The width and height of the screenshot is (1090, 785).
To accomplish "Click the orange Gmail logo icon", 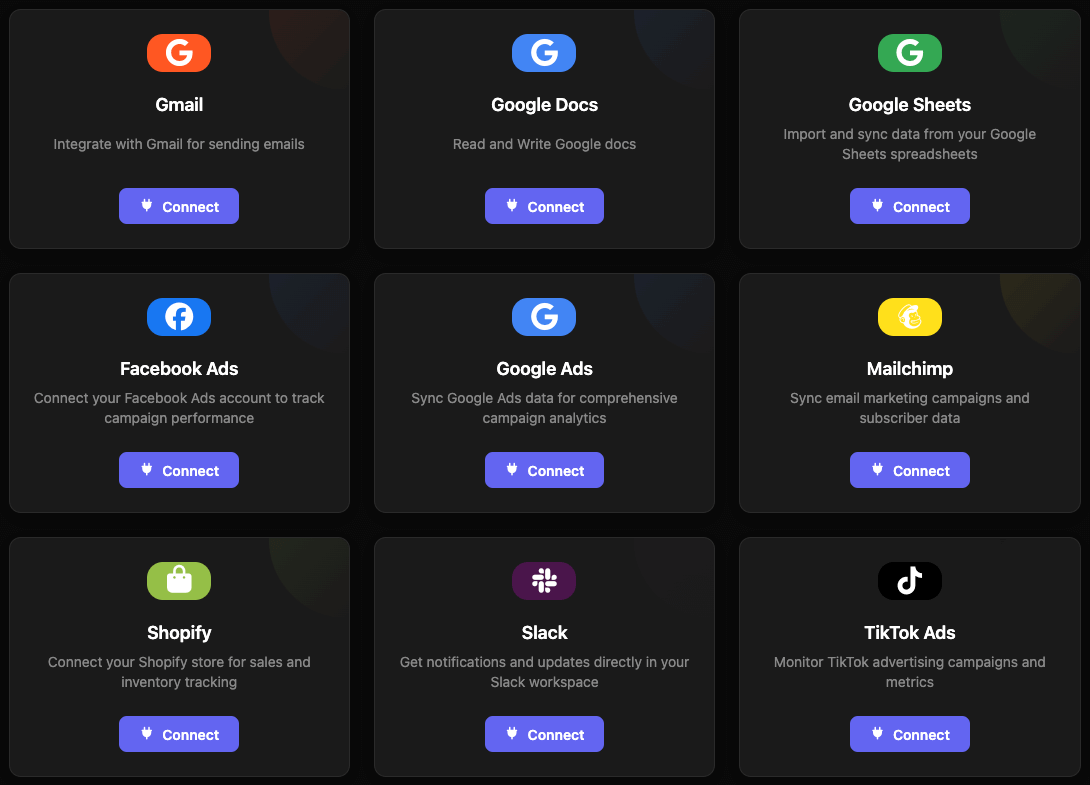I will pyautogui.click(x=179, y=53).
